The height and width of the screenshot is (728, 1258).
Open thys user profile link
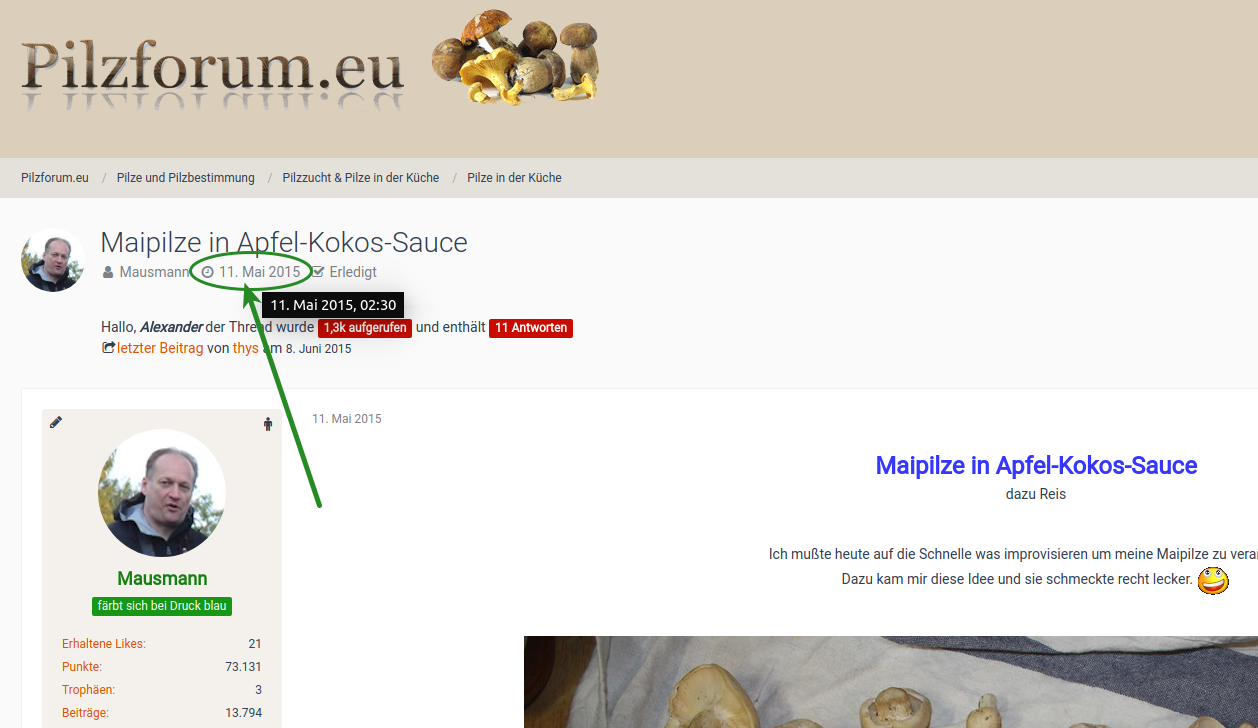tap(245, 348)
